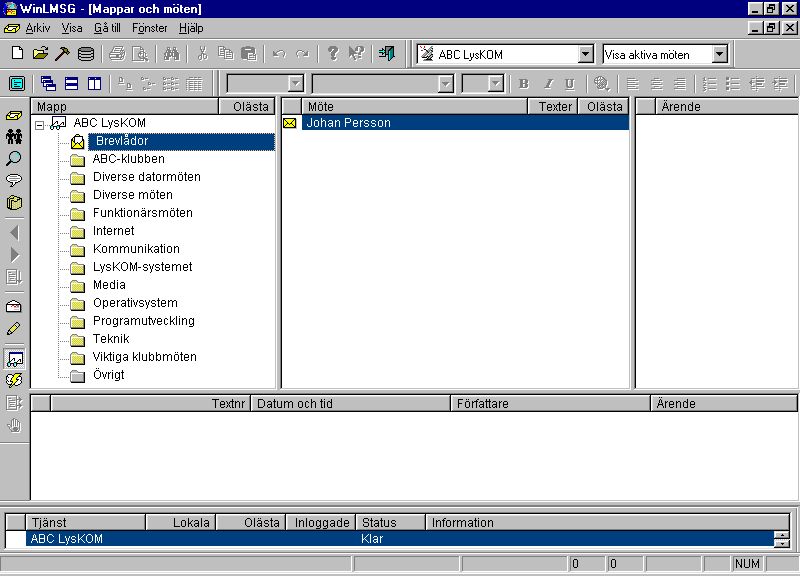Open the Hjälp menu
Image resolution: width=800 pixels, height=576 pixels.
191,28
